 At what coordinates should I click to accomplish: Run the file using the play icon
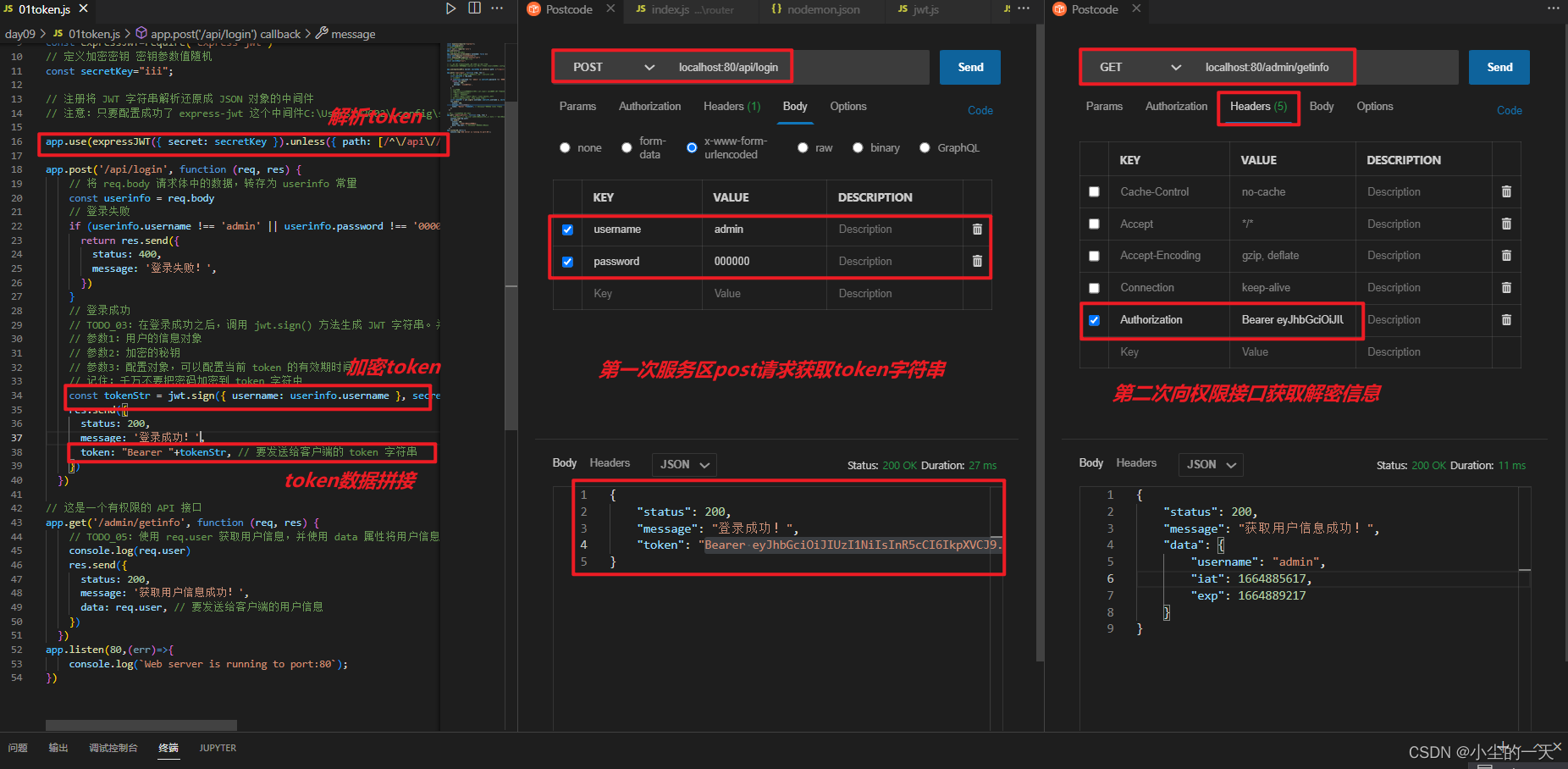click(x=451, y=9)
